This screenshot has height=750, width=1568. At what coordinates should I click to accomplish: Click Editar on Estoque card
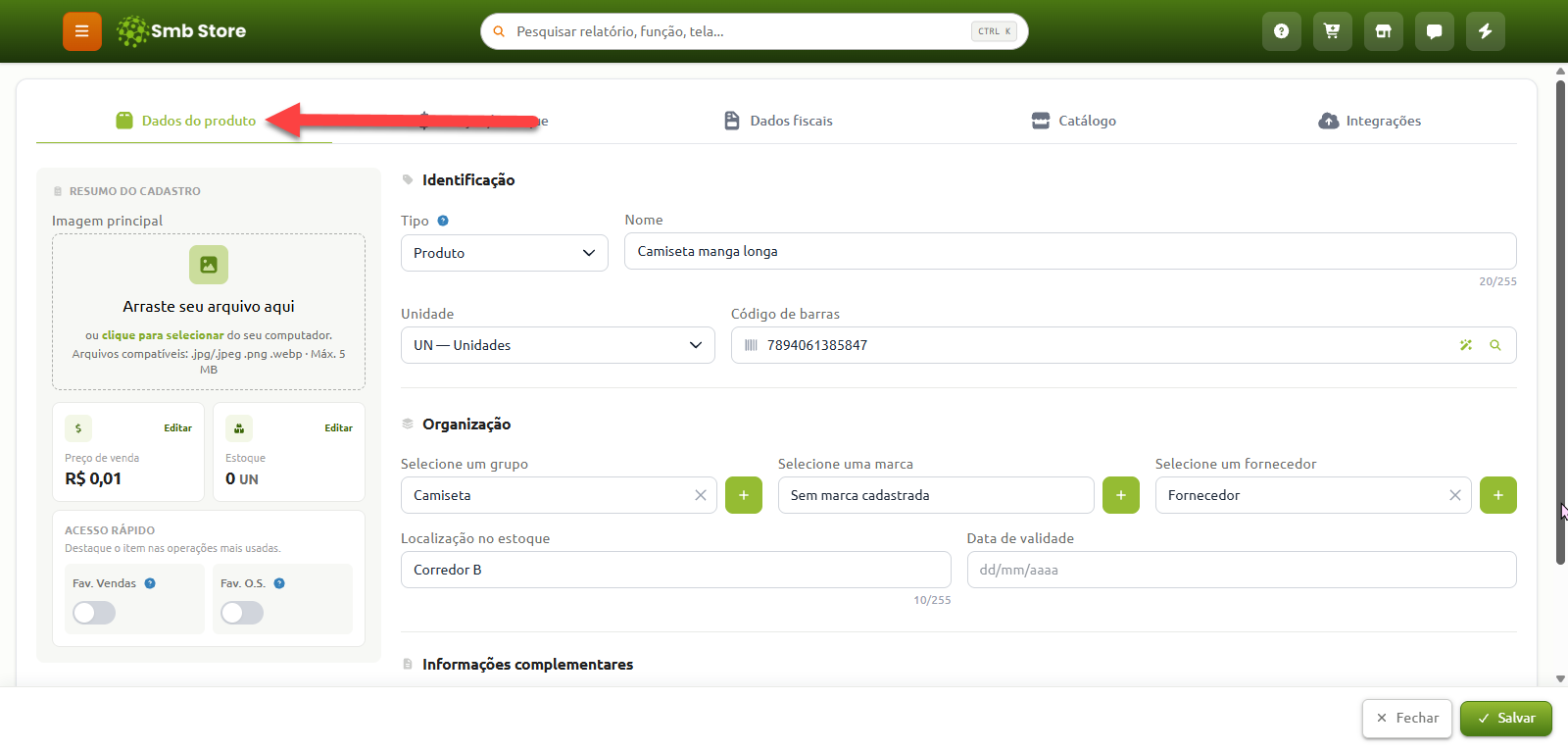point(338,428)
